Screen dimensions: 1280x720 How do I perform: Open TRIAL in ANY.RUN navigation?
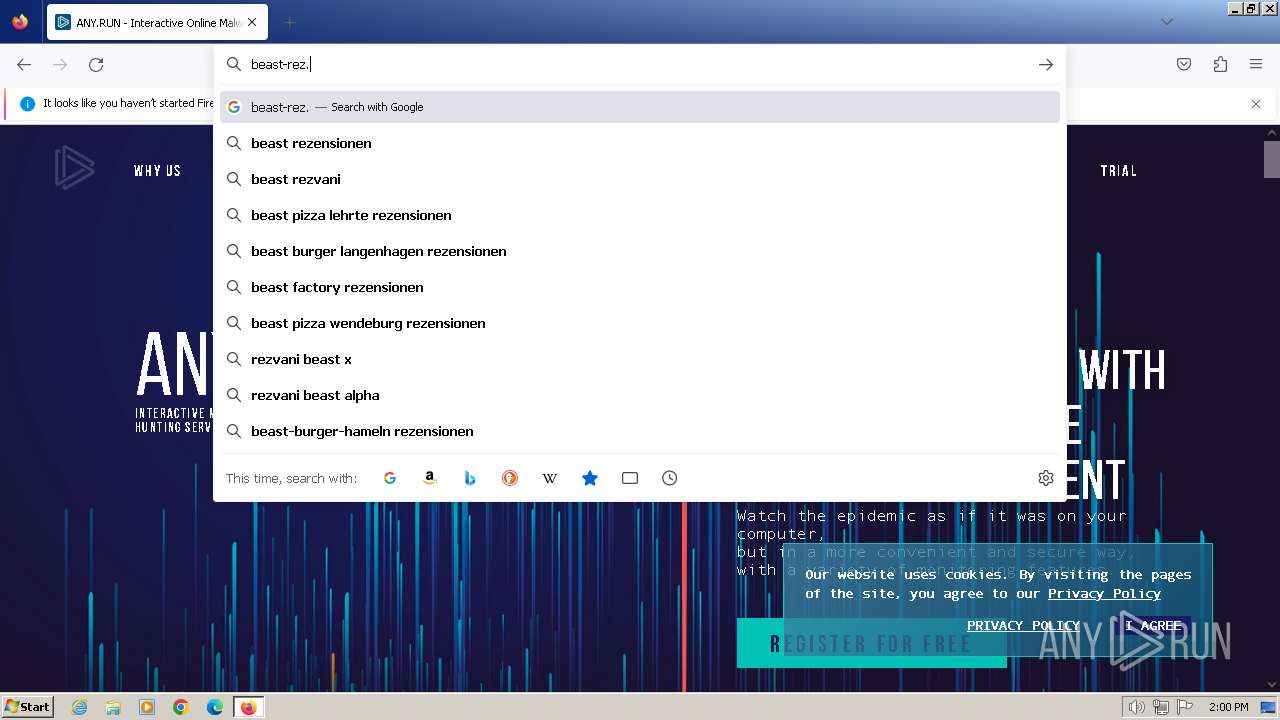pyautogui.click(x=1118, y=171)
